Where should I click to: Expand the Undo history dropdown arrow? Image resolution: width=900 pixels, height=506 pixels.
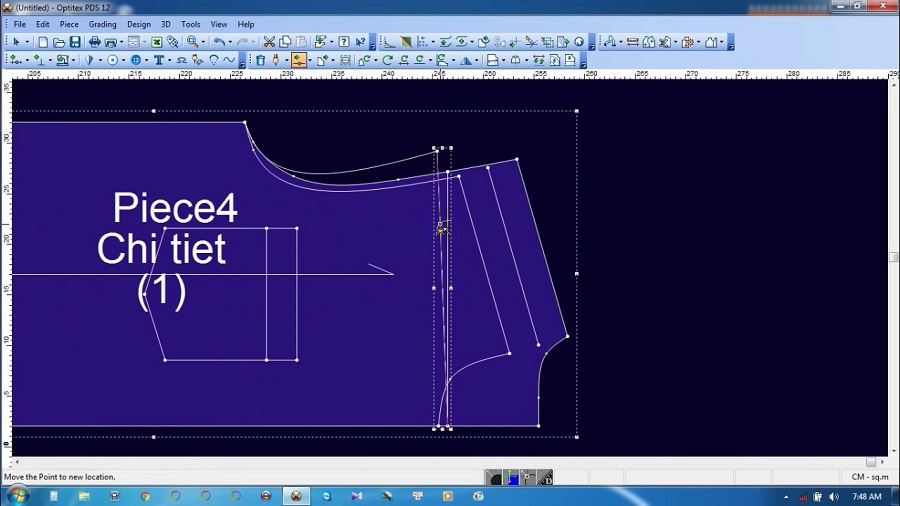point(230,42)
